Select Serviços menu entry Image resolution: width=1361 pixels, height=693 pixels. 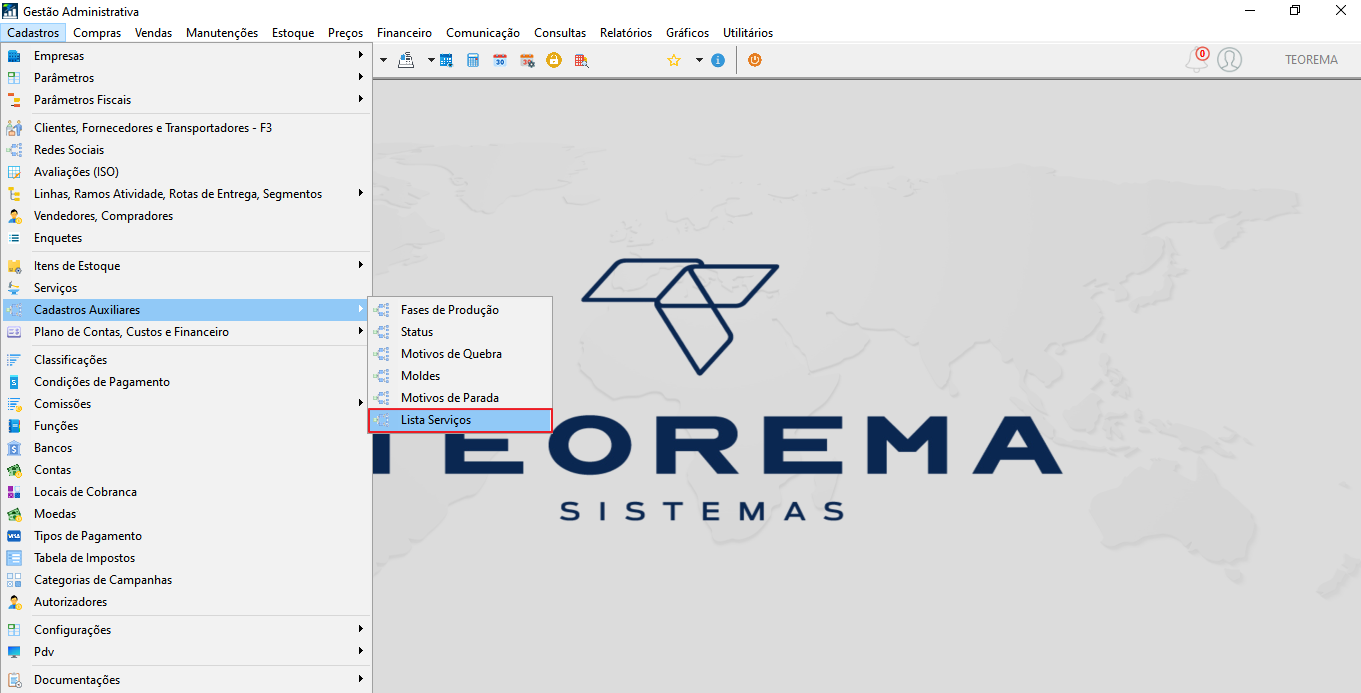coord(186,288)
